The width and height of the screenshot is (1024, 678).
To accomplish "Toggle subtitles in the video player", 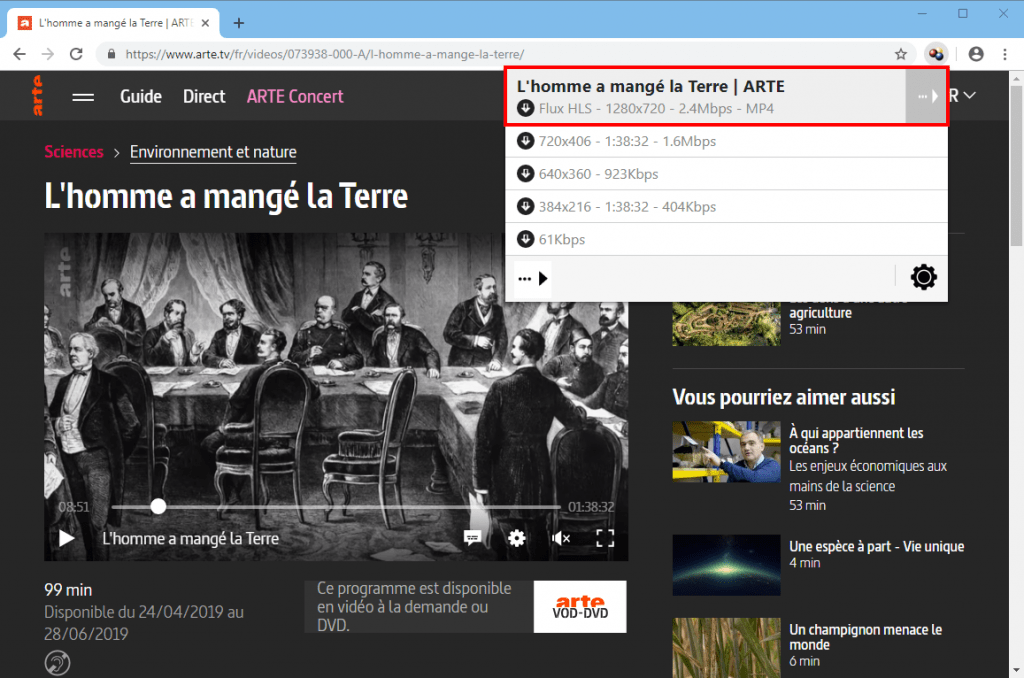I will pyautogui.click(x=472, y=538).
